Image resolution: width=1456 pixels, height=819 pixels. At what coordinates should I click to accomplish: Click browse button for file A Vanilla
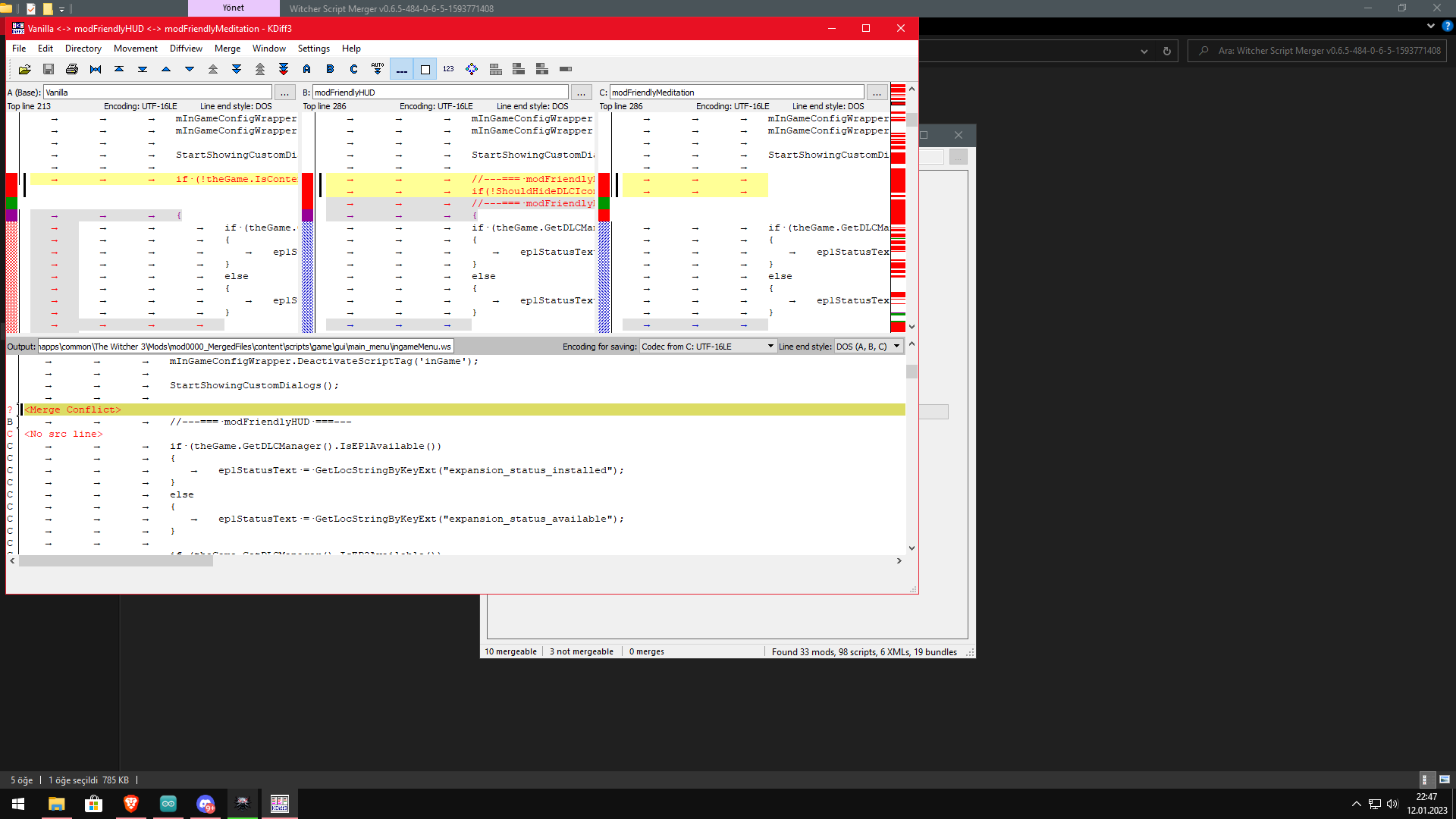(284, 93)
